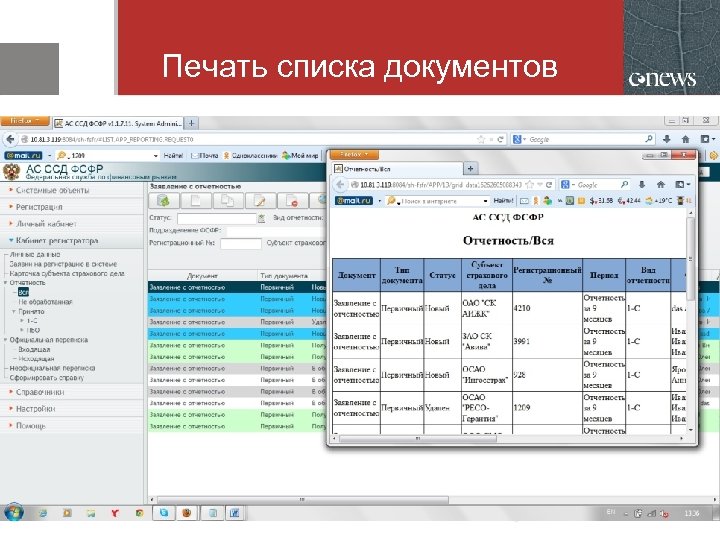Screen dimensions: 720x540
Task: Click the weather +19°C icon in popup toolbar
Action: point(658,201)
